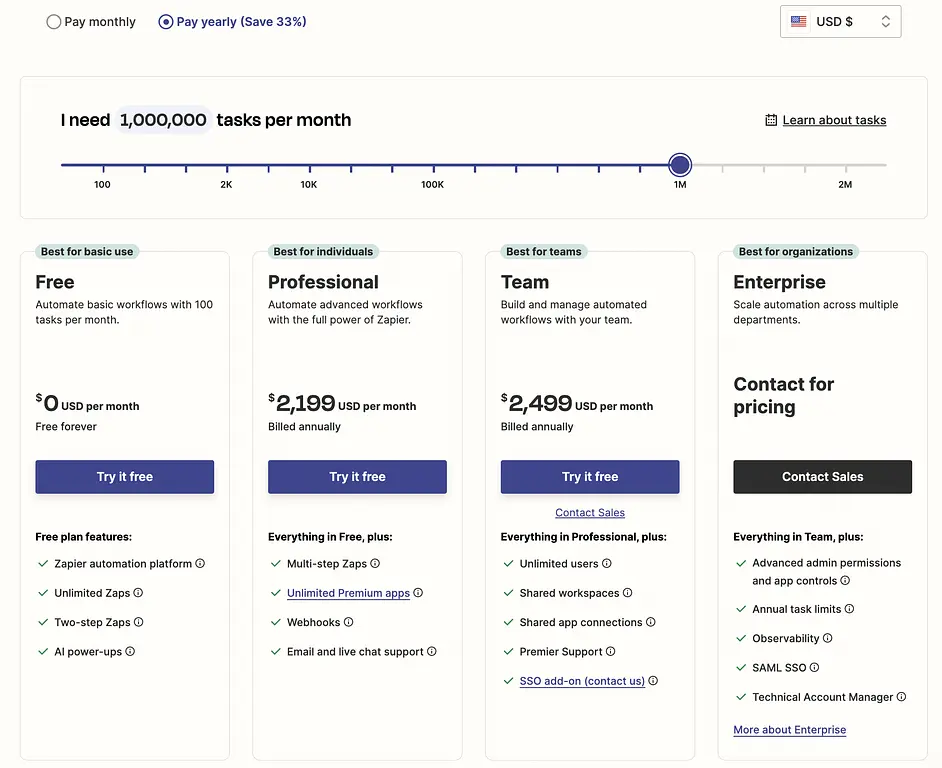Select the Pay monthly radio button
942x768 pixels.
click(x=54, y=22)
